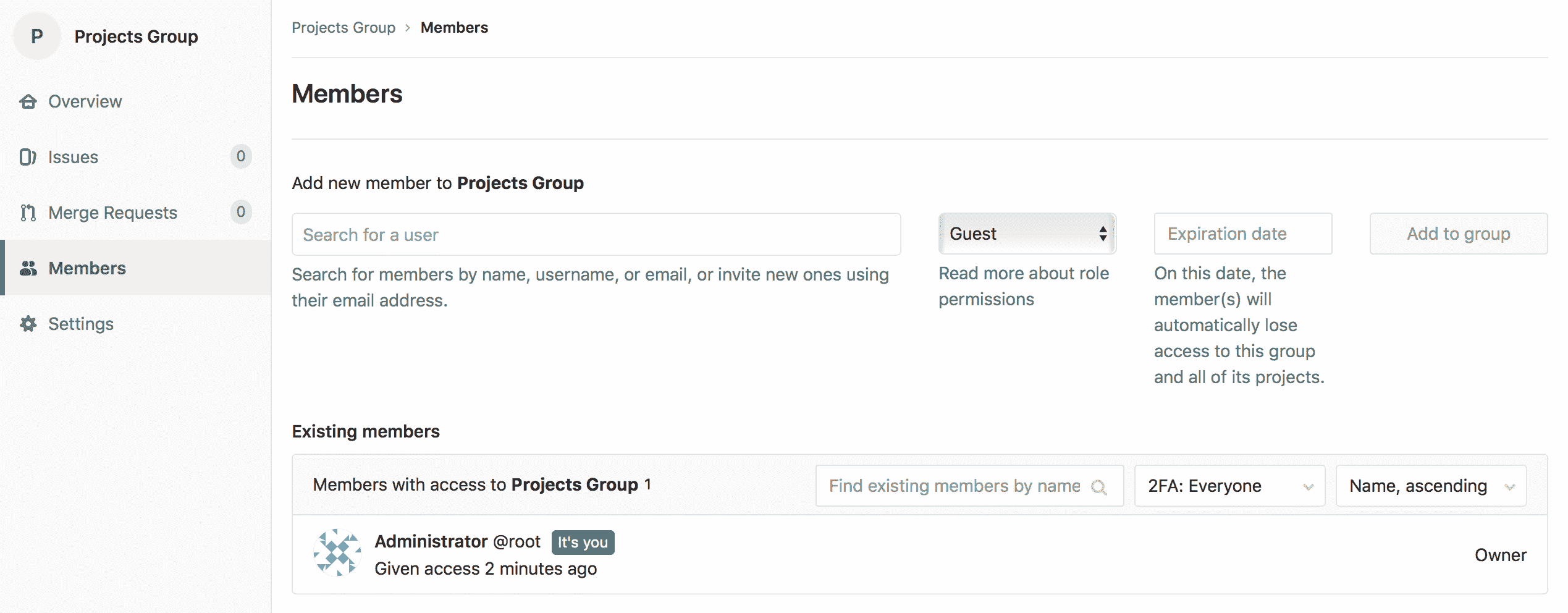The width and height of the screenshot is (1568, 613).
Task: Go back via Projects Group breadcrumb
Action: tap(344, 27)
